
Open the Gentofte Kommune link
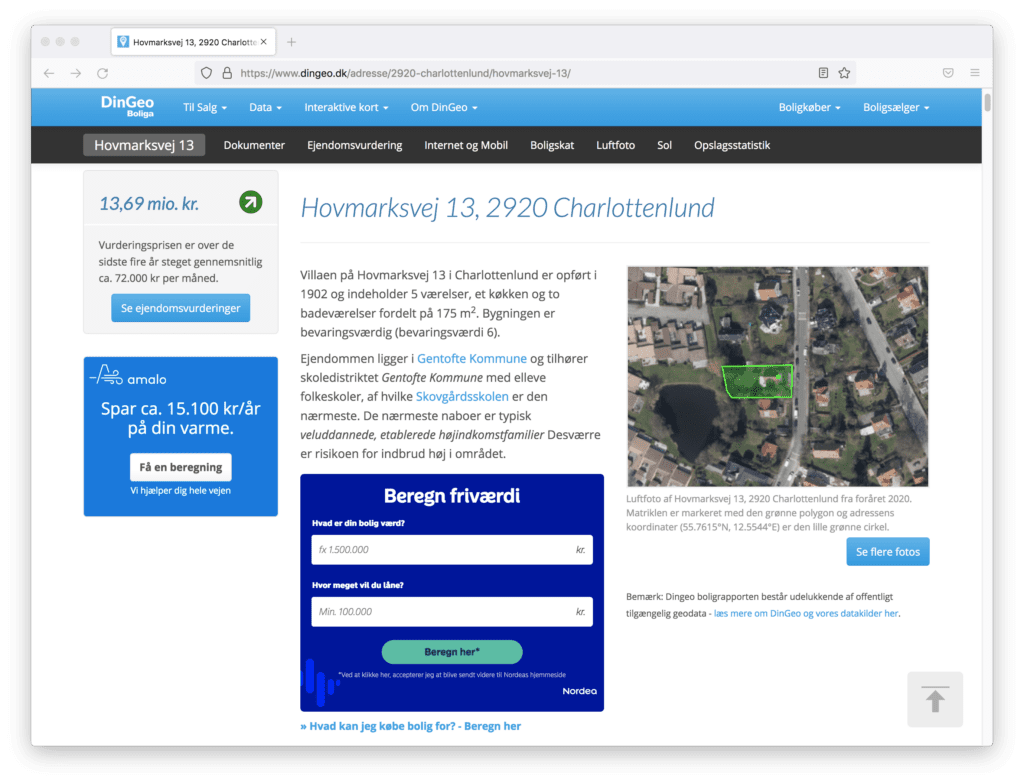pos(472,359)
